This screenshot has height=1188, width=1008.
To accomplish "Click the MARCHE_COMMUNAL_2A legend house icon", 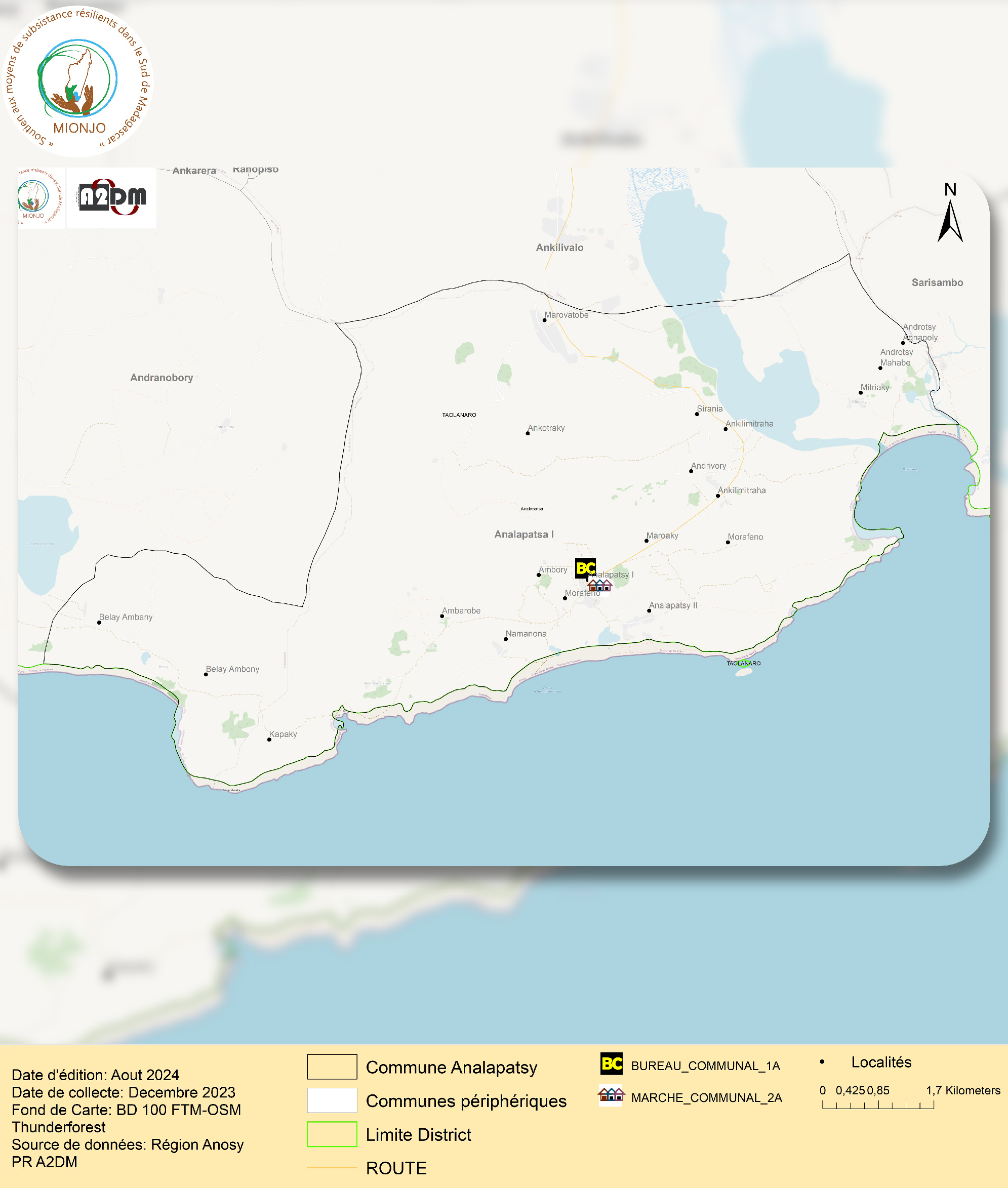I will click(x=611, y=1095).
